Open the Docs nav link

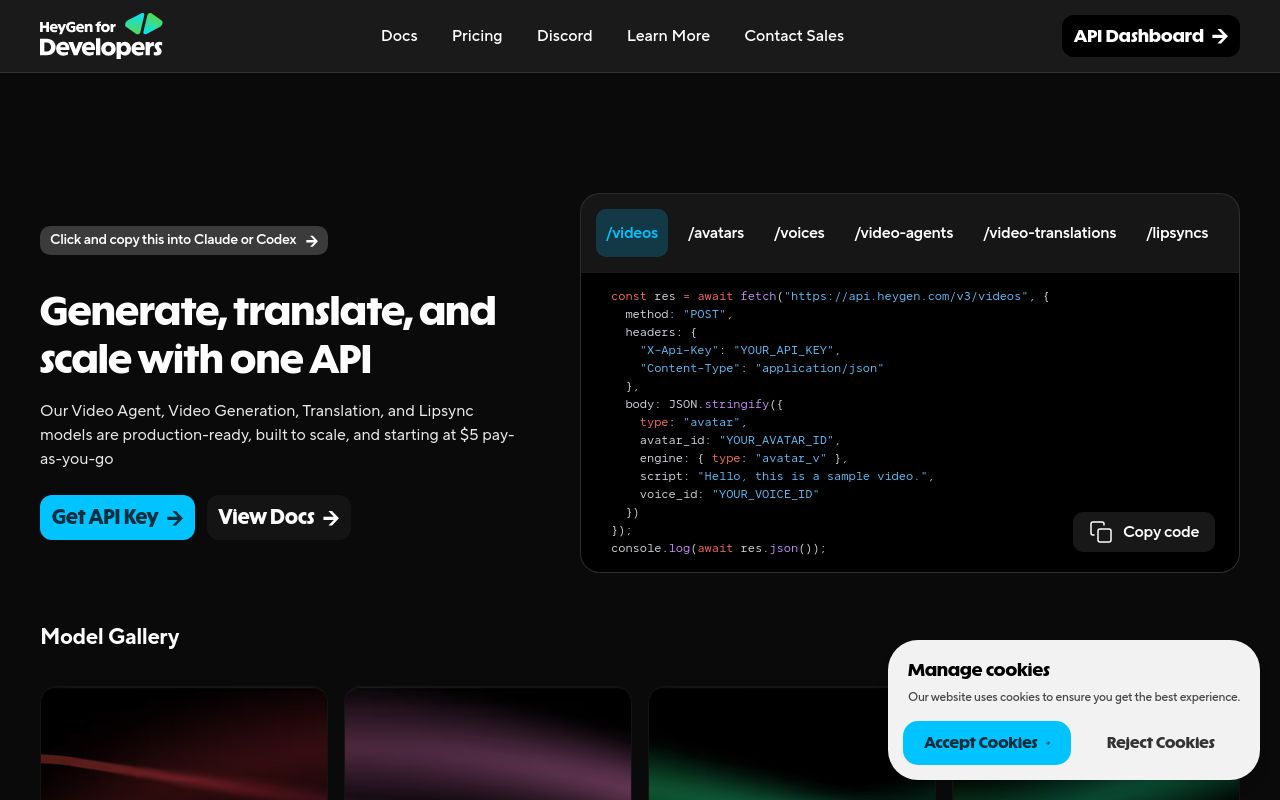(399, 36)
